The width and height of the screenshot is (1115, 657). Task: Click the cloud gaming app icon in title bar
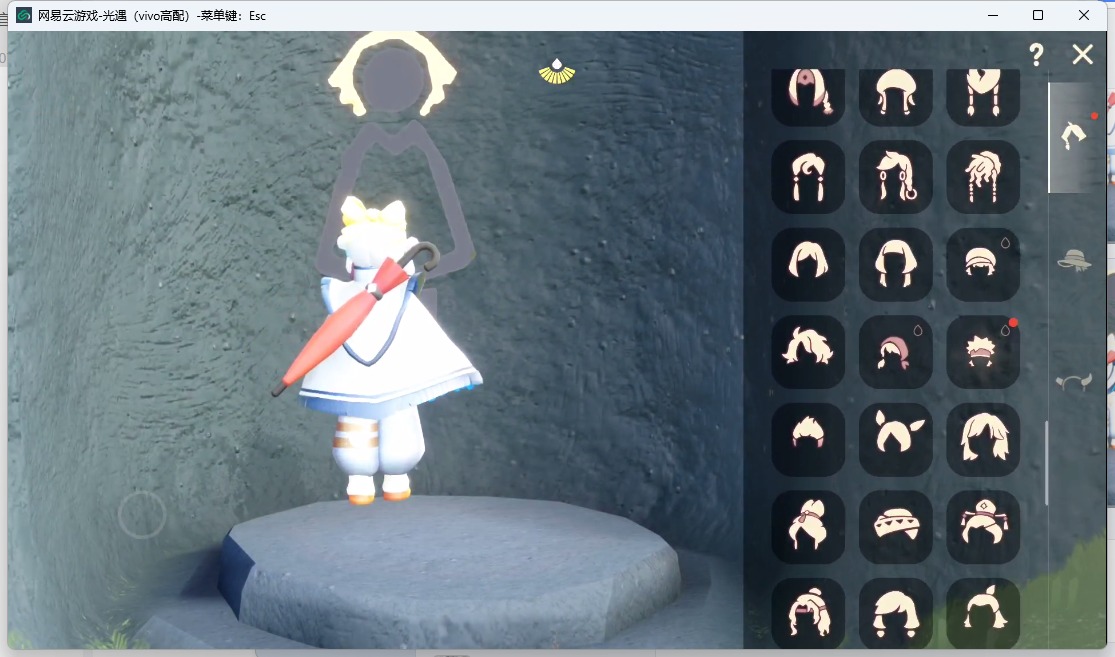pos(23,15)
